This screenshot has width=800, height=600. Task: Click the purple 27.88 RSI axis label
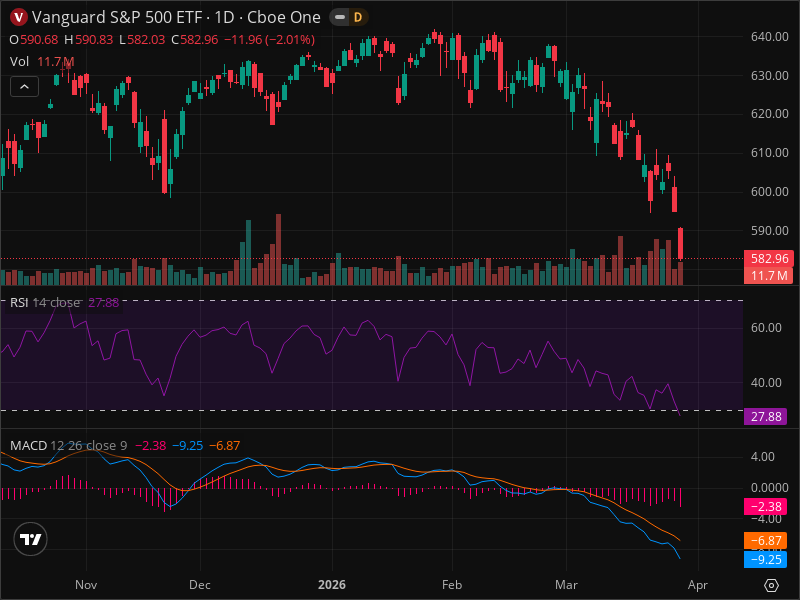pyautogui.click(x=765, y=417)
